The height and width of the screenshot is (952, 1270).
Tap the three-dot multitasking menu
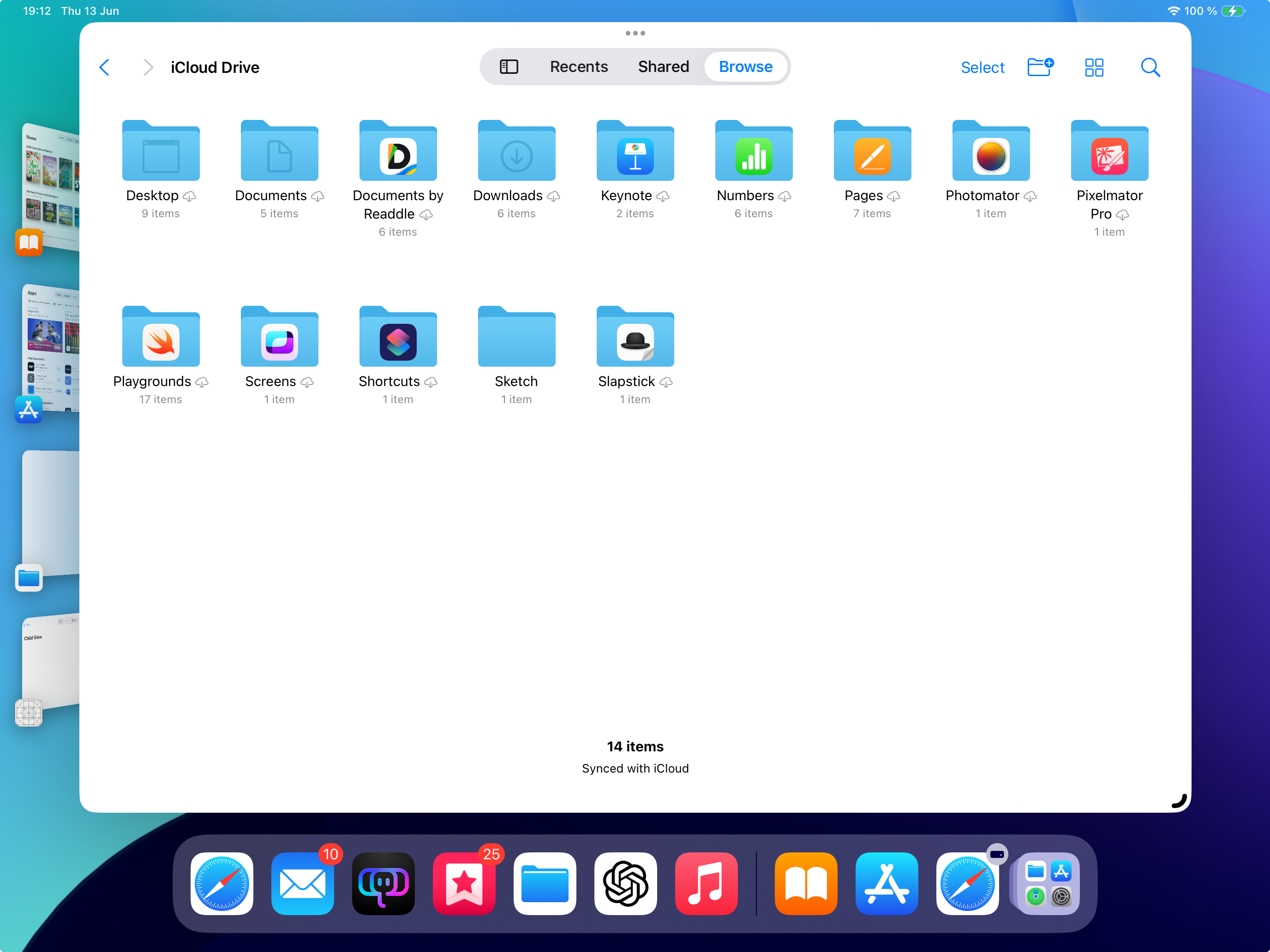tap(635, 33)
